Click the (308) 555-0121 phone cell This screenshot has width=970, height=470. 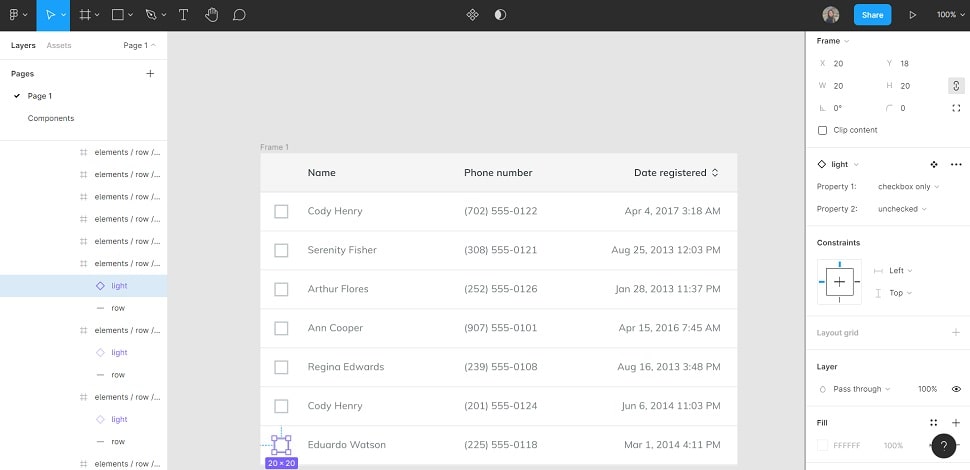pyautogui.click(x=500, y=250)
